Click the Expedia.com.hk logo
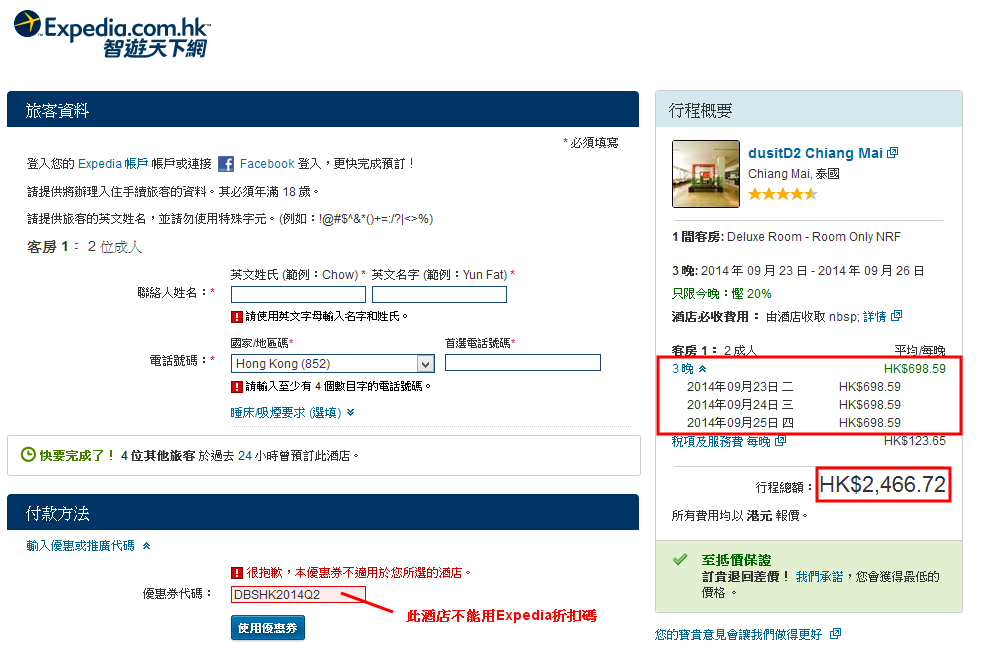The height and width of the screenshot is (656, 982). [x=110, y=34]
